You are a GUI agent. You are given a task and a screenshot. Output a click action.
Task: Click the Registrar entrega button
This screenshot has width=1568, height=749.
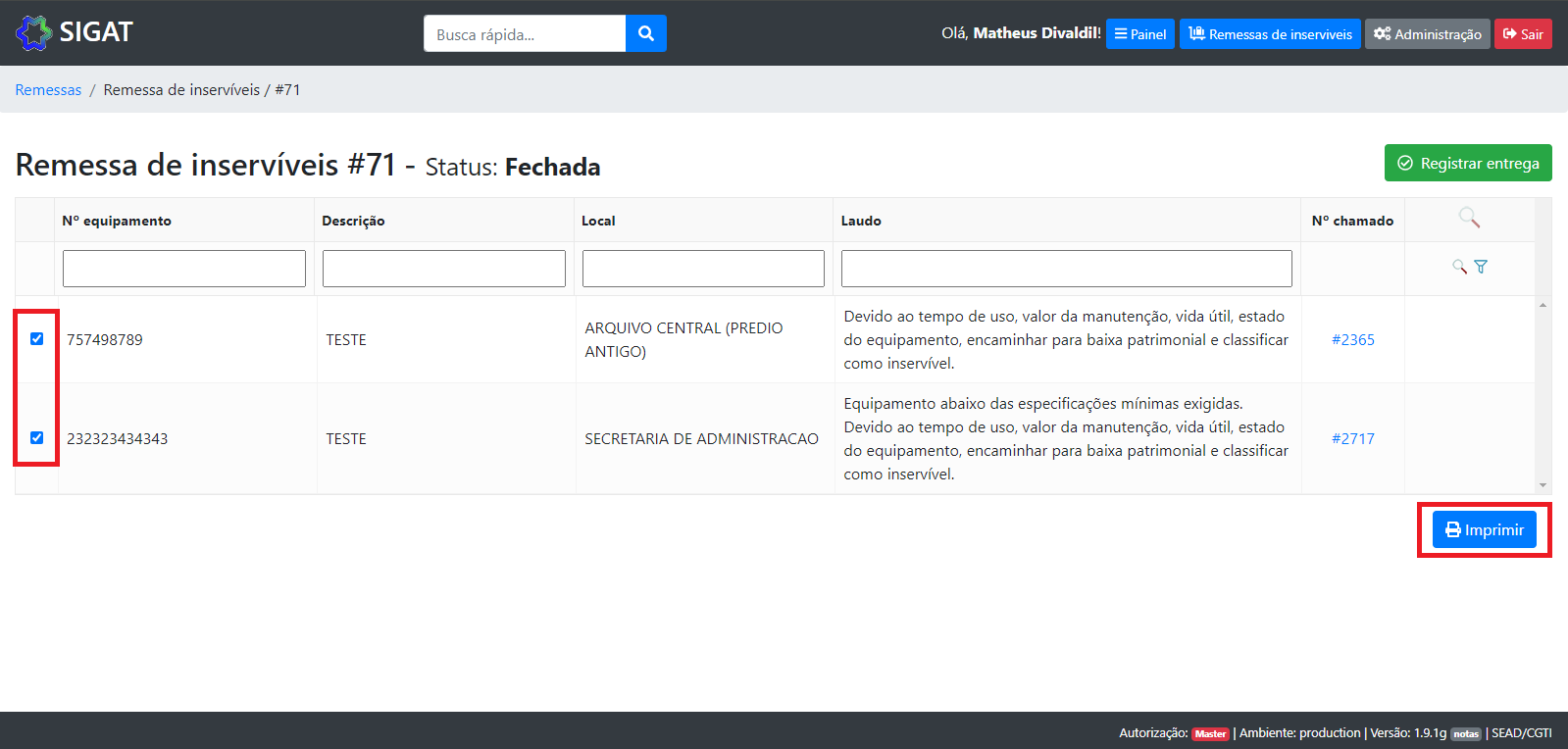(1468, 163)
